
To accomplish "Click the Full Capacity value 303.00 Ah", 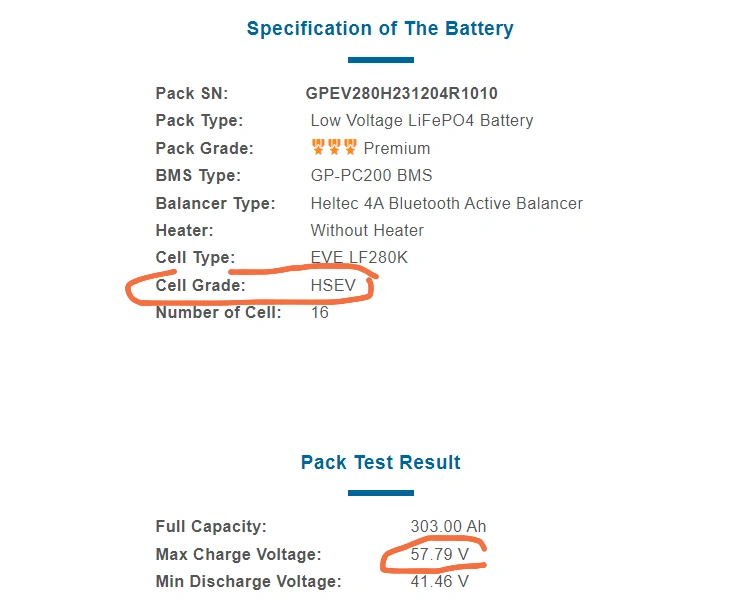I will [x=448, y=526].
